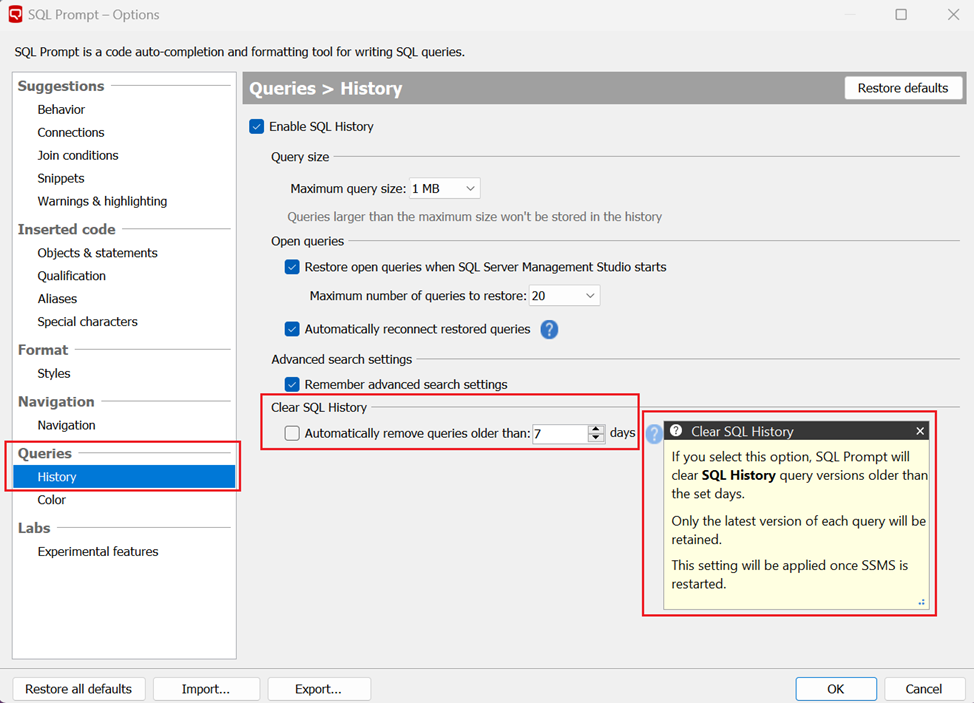Screen dimensions: 974x703
Task: Close the SQL Prompt Options window
Action: [x=954, y=14]
